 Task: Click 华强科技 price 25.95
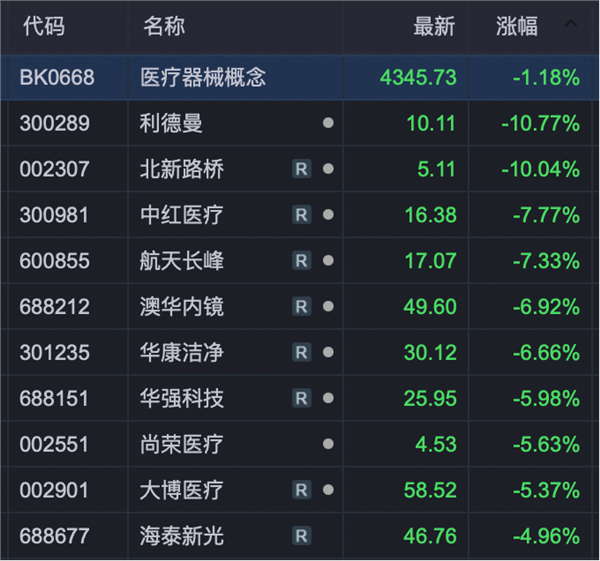(430, 399)
